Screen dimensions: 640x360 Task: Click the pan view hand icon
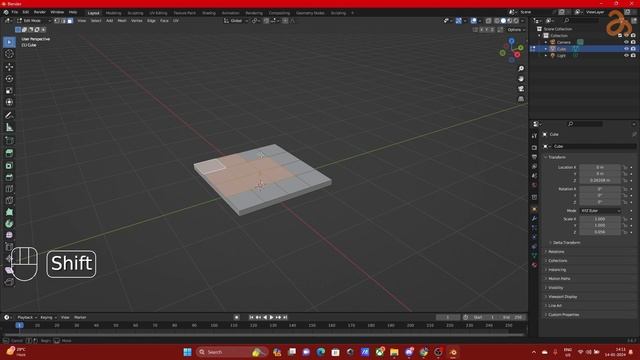pyautogui.click(x=521, y=78)
